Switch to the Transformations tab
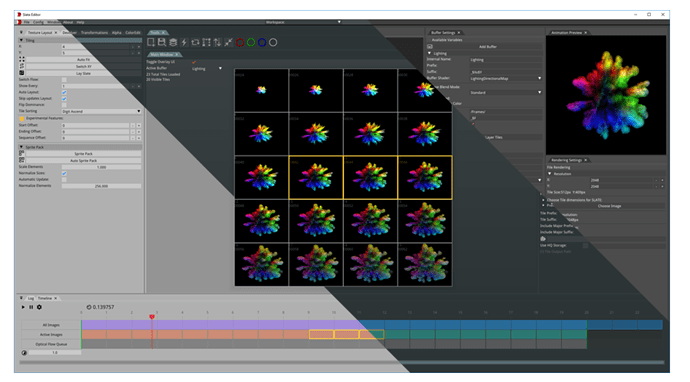Screen dimensions: 690x382 (94, 33)
